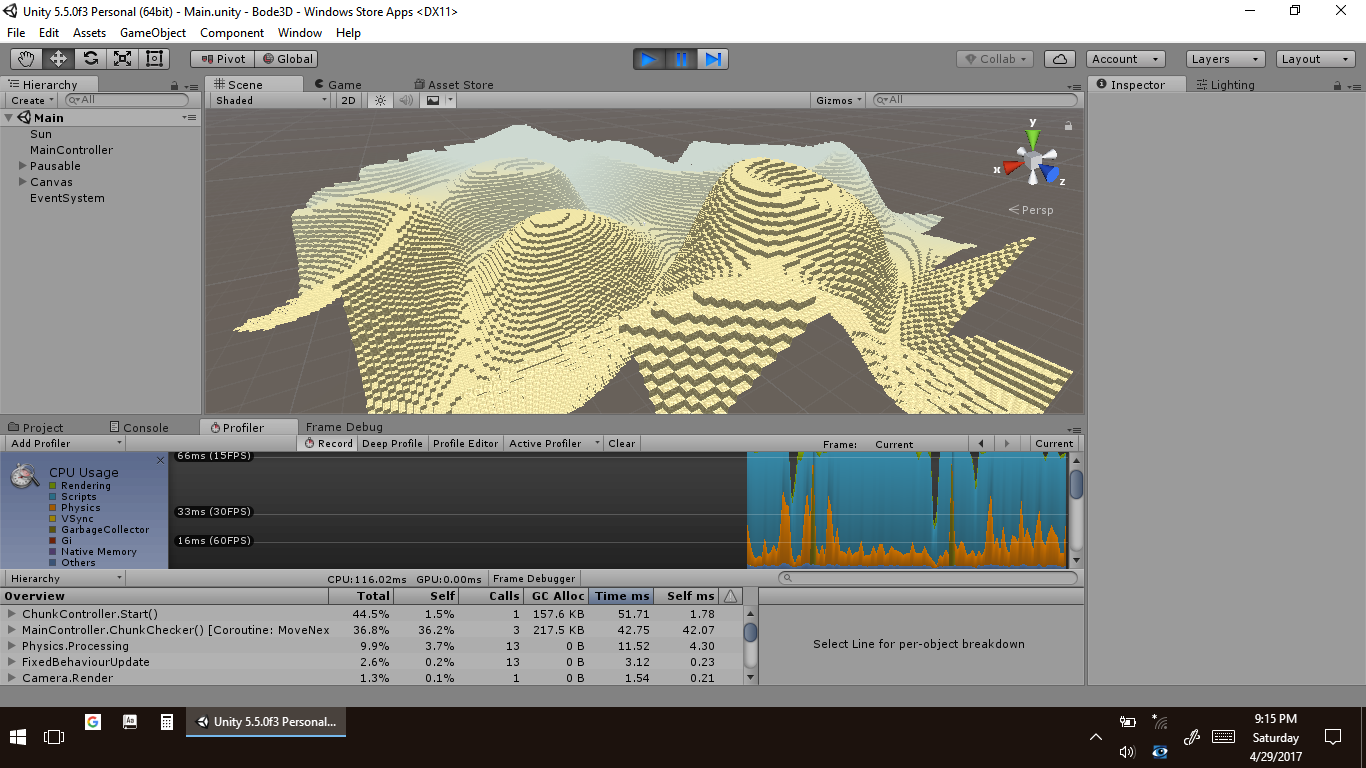Select the Scale tool
The width and height of the screenshot is (1366, 768).
(122, 59)
